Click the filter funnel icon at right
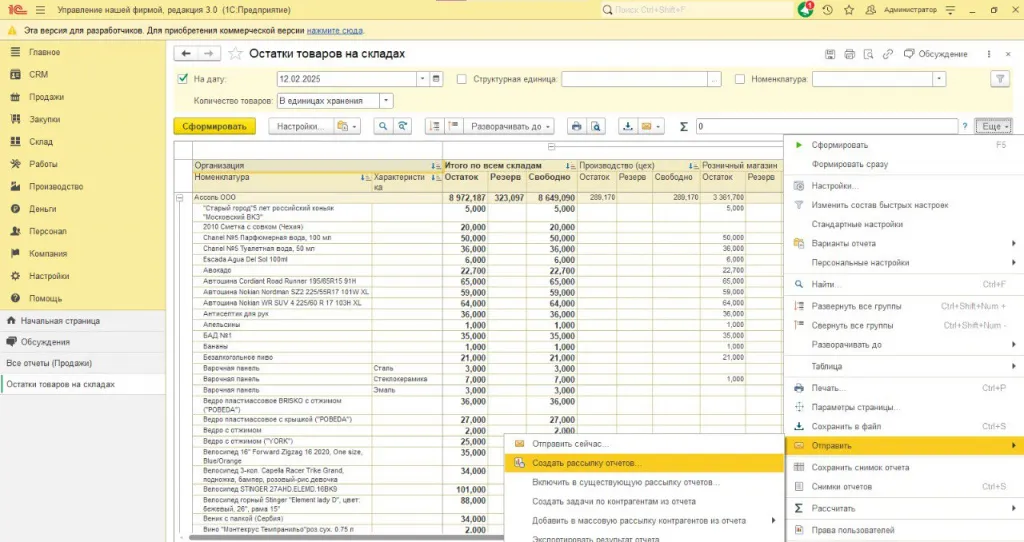1024x542 pixels. click(998, 79)
